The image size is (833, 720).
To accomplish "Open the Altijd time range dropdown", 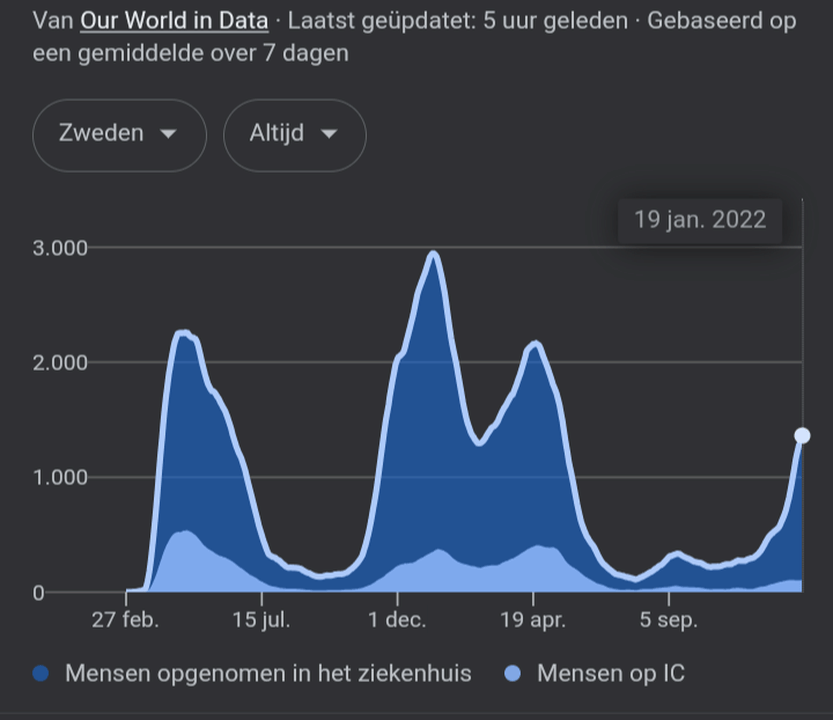I will click(x=294, y=135).
